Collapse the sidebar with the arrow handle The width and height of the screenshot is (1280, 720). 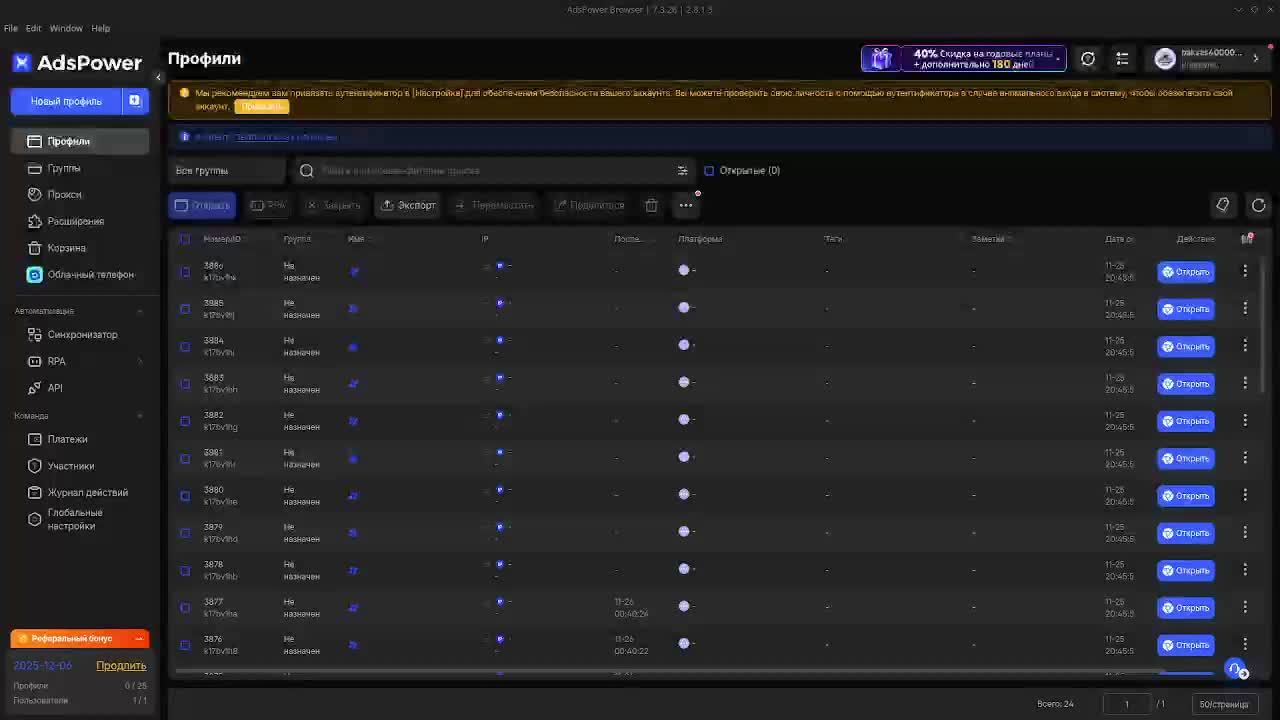tap(158, 77)
